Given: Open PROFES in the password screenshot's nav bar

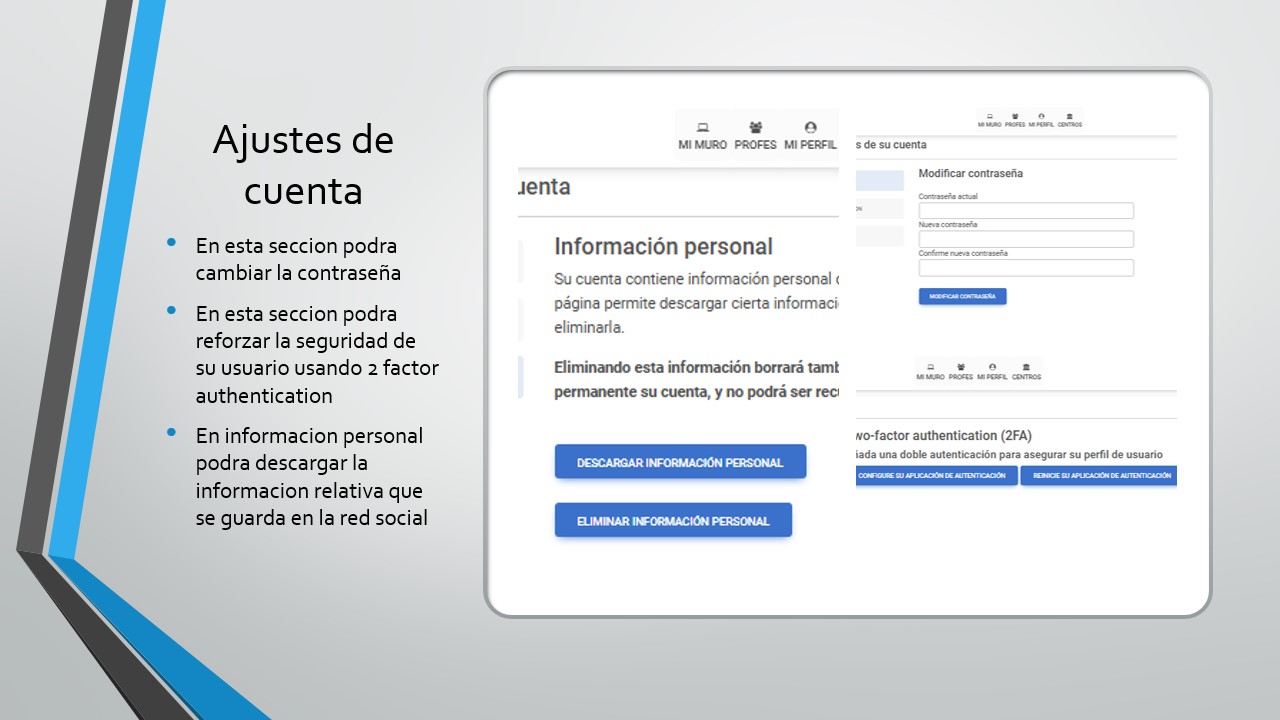Looking at the screenshot, I should pyautogui.click(x=1015, y=120).
